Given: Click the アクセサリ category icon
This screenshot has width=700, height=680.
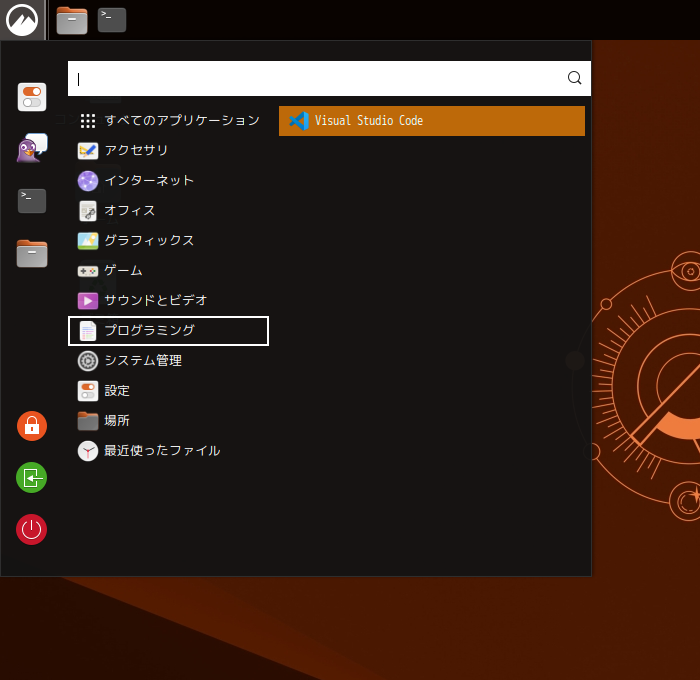Looking at the screenshot, I should [x=88, y=150].
